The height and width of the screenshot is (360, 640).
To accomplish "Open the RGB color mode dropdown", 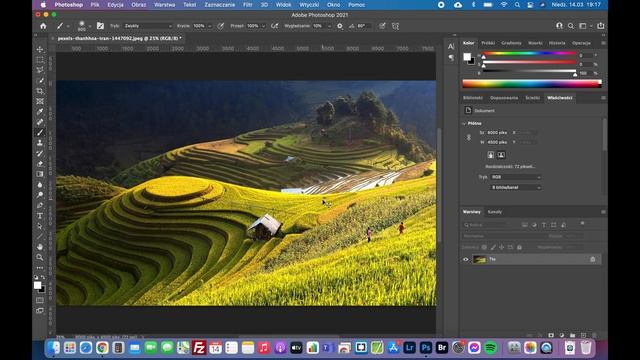I will point(516,177).
